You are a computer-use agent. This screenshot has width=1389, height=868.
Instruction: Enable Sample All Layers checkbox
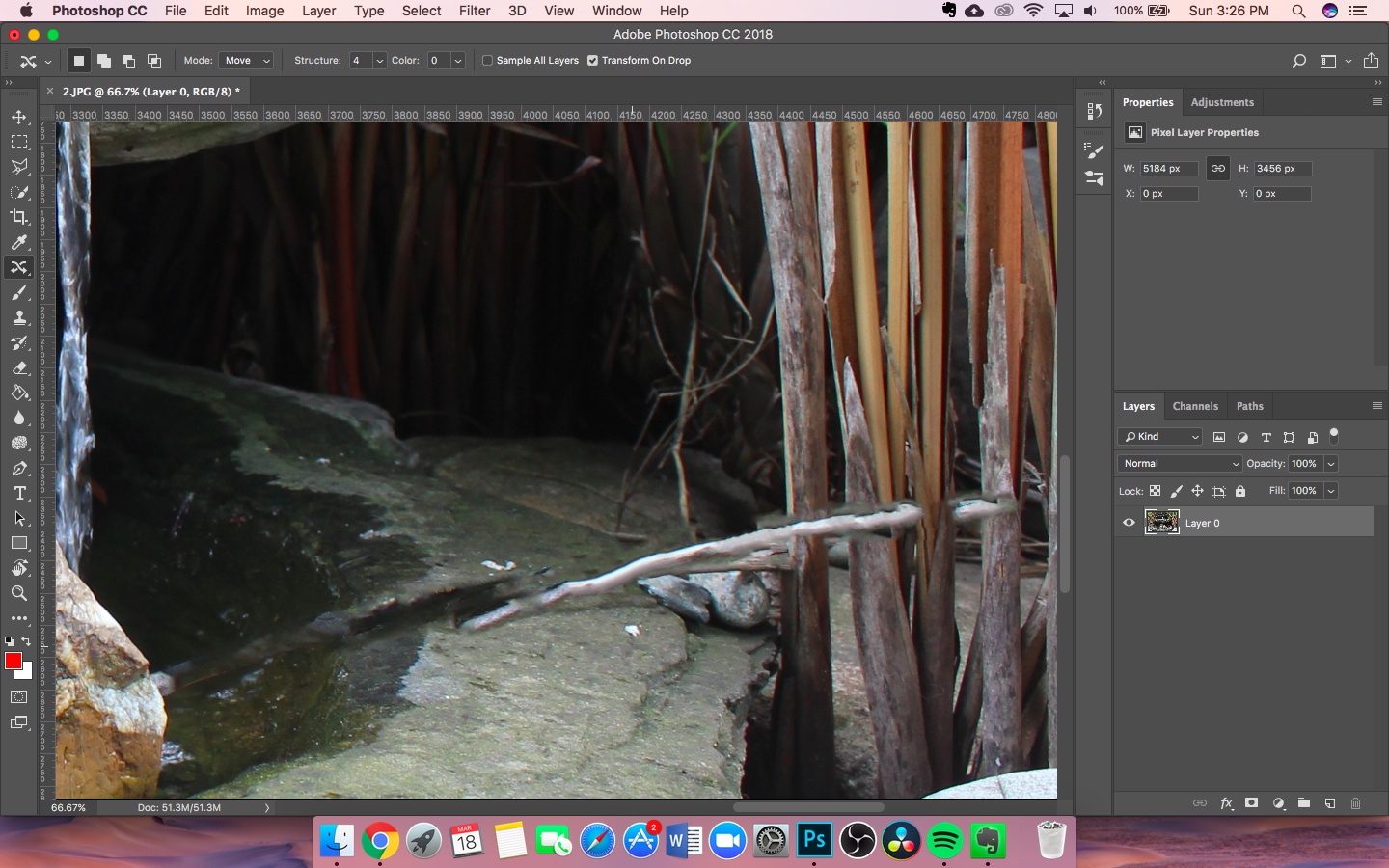488,61
